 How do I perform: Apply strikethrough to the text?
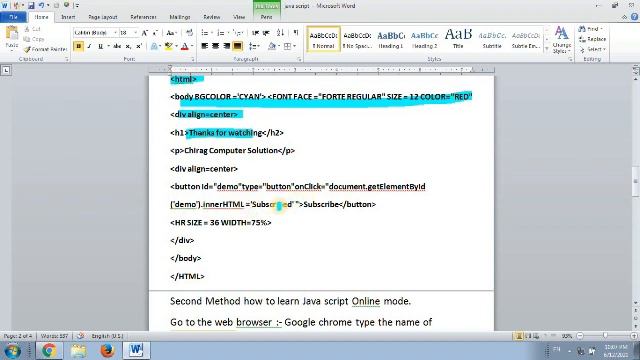point(117,46)
